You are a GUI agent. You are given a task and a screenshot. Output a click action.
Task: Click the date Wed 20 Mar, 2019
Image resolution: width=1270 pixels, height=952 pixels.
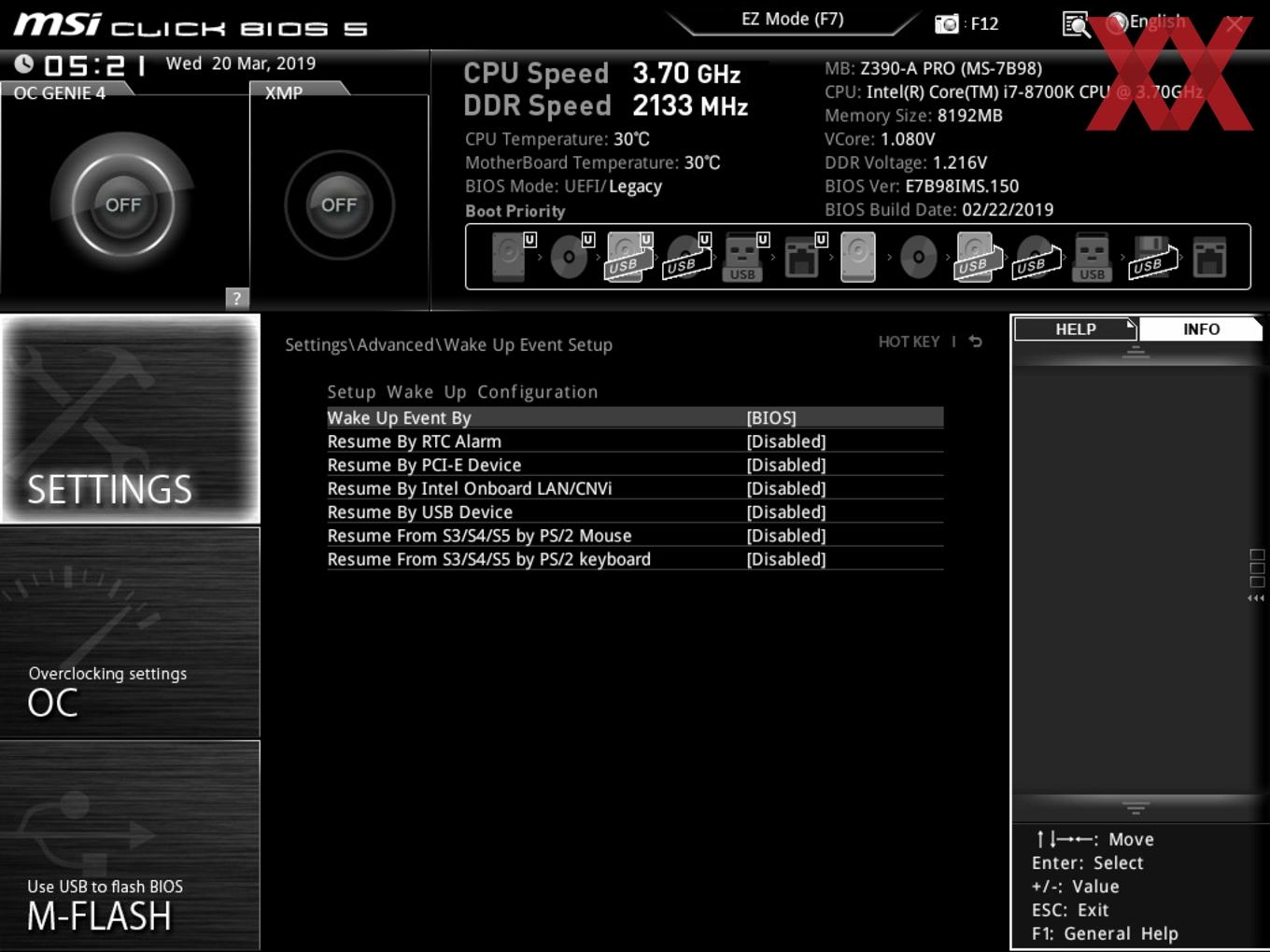click(x=241, y=63)
